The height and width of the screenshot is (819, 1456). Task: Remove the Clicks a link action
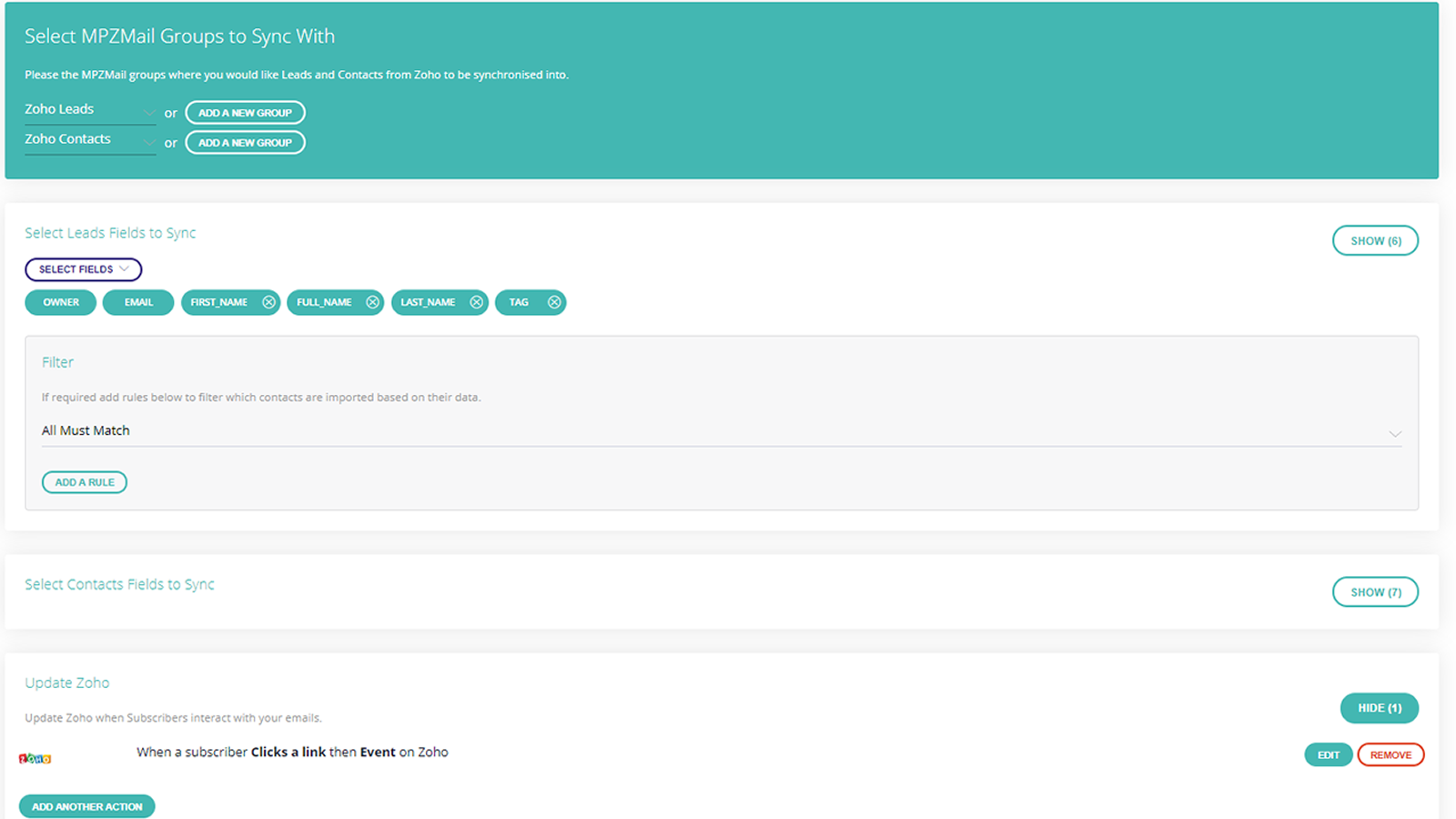coord(1390,755)
